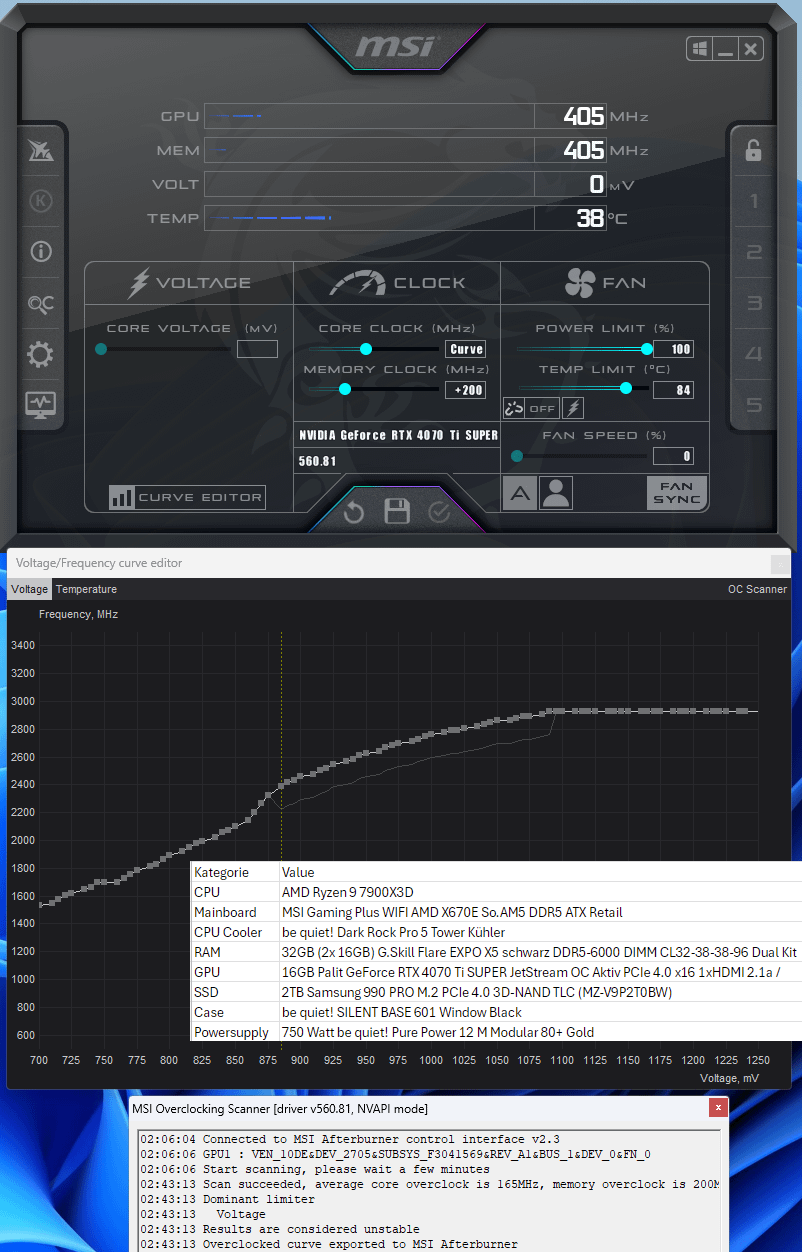Start the OC Scanner sidebar icon
802x1252 pixels.
41,303
